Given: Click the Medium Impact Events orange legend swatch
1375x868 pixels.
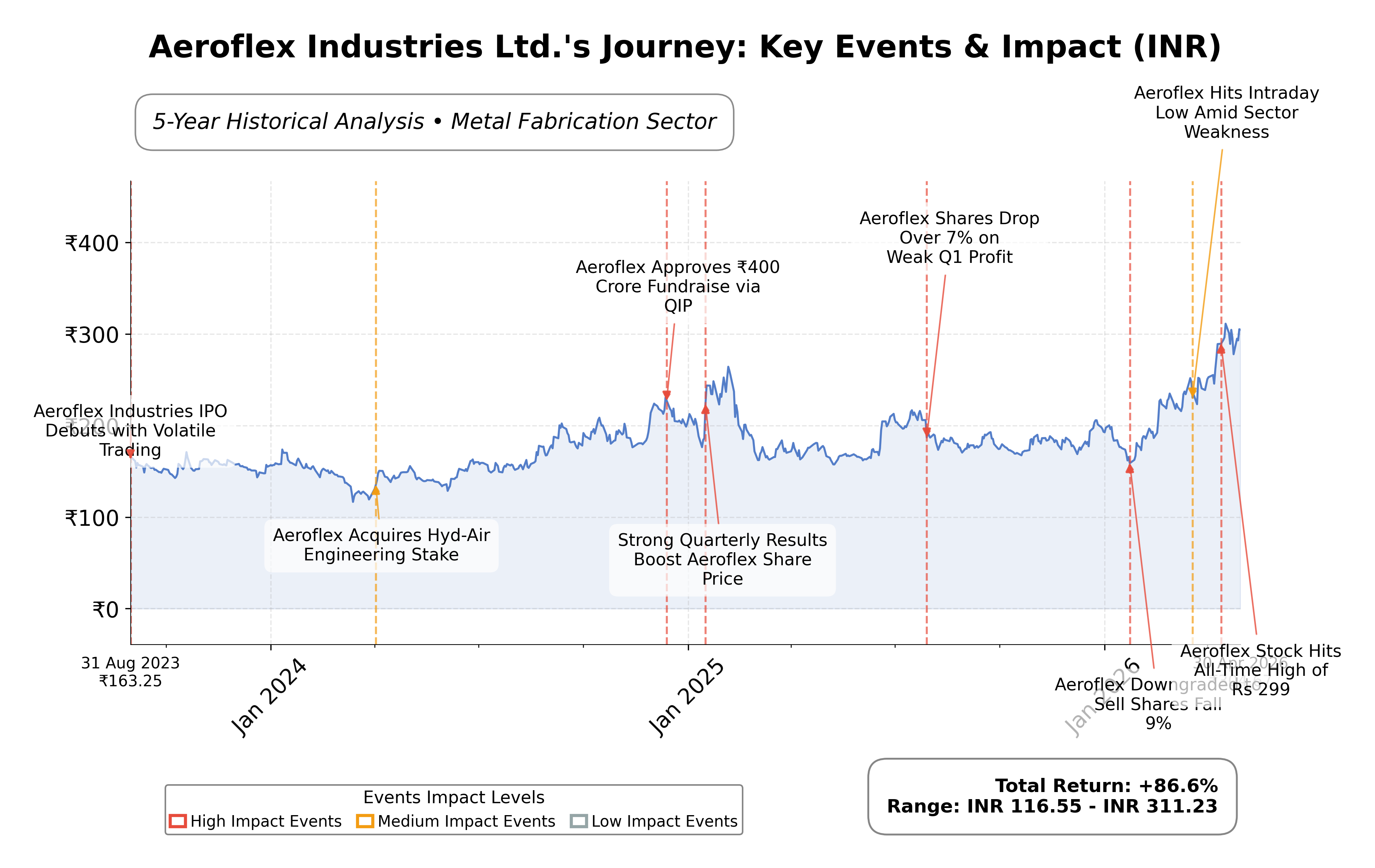Looking at the screenshot, I should pos(365,821).
